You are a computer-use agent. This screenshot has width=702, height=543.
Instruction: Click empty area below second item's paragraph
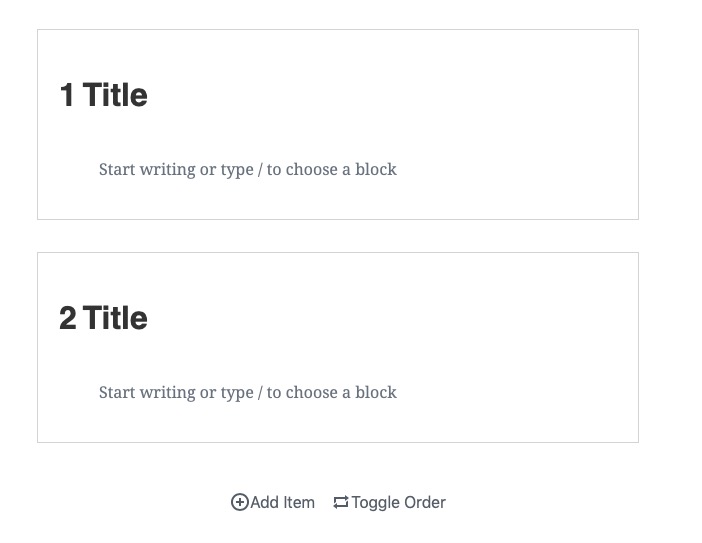[x=338, y=423]
